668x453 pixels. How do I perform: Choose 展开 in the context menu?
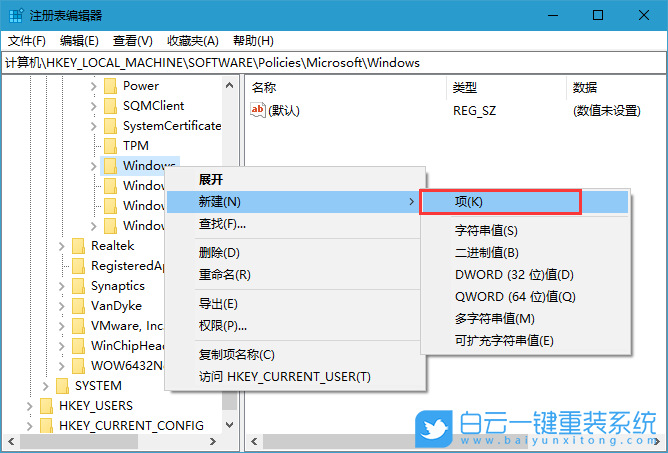296,179
